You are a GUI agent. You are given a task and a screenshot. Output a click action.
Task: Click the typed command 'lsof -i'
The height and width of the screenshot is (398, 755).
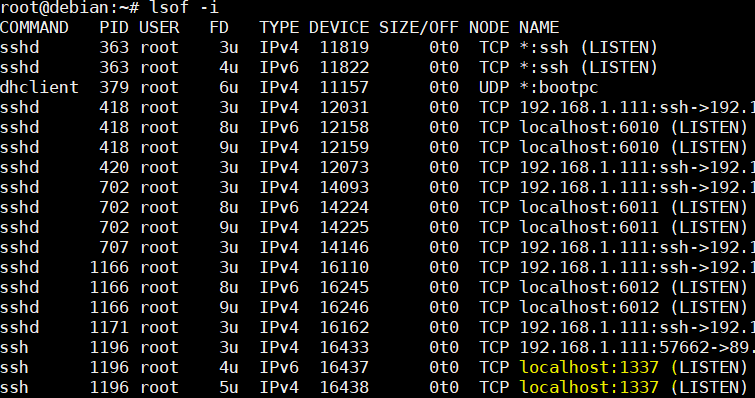tap(184, 7)
